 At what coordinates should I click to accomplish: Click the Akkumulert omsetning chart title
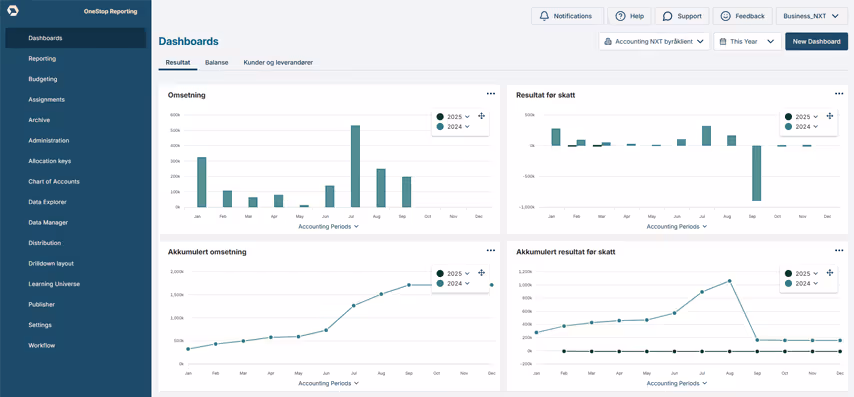[x=207, y=252]
